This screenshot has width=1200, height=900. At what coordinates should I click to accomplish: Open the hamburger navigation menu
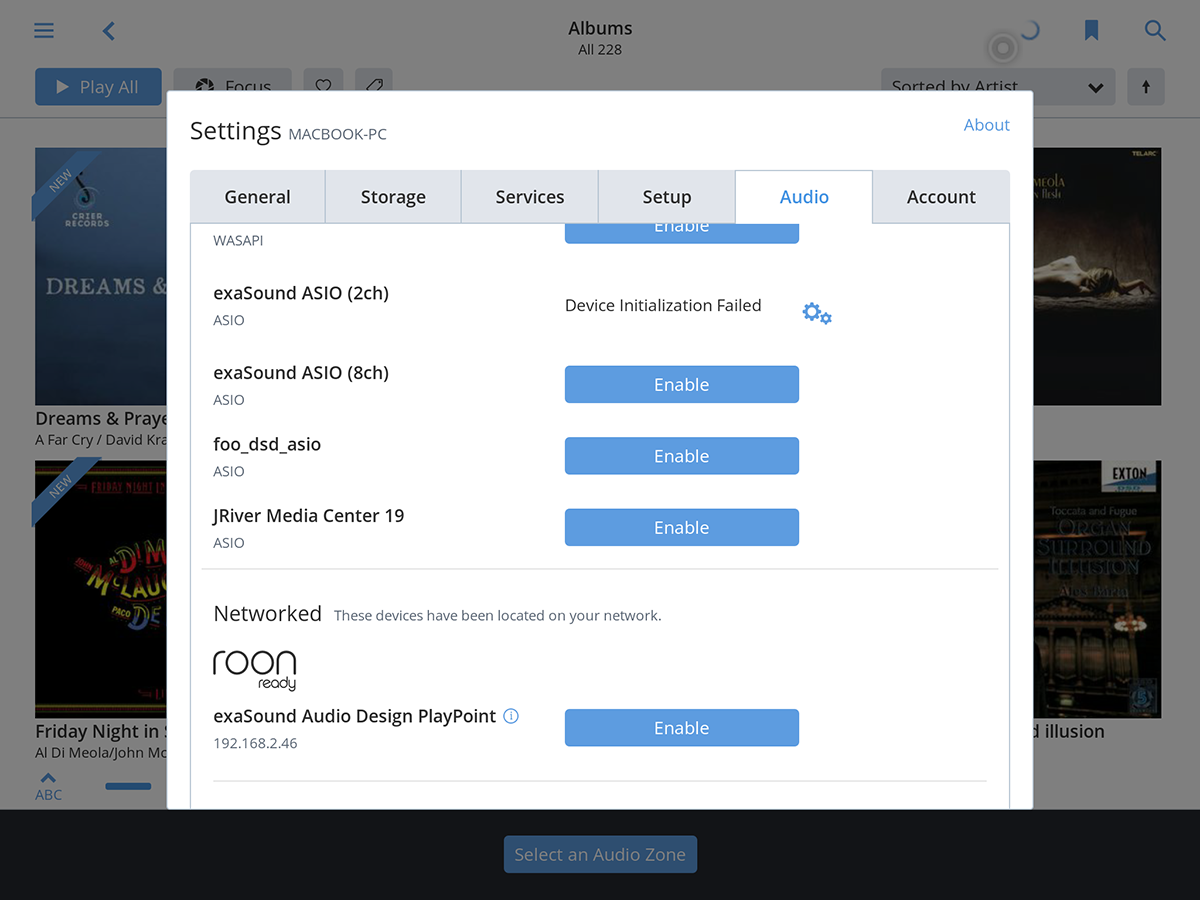pos(44,31)
